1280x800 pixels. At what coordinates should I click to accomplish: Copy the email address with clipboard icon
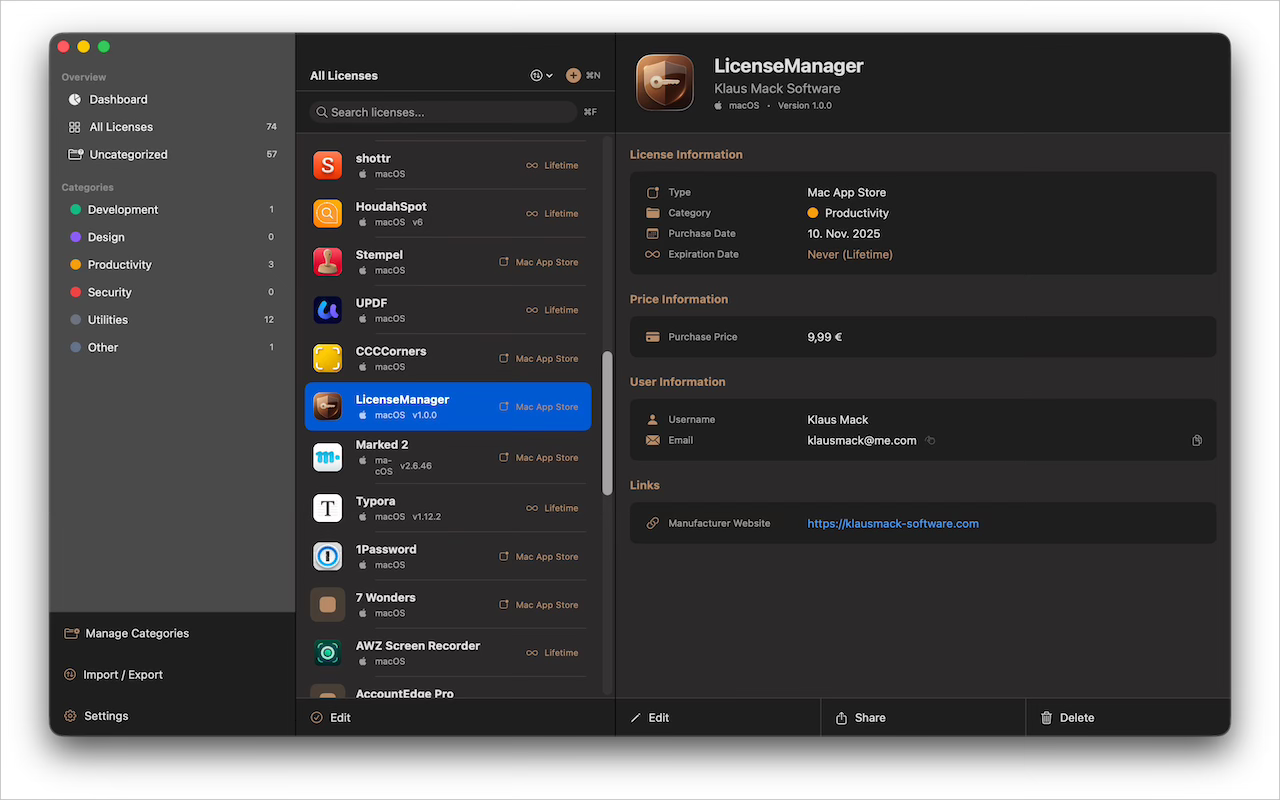coord(1197,440)
